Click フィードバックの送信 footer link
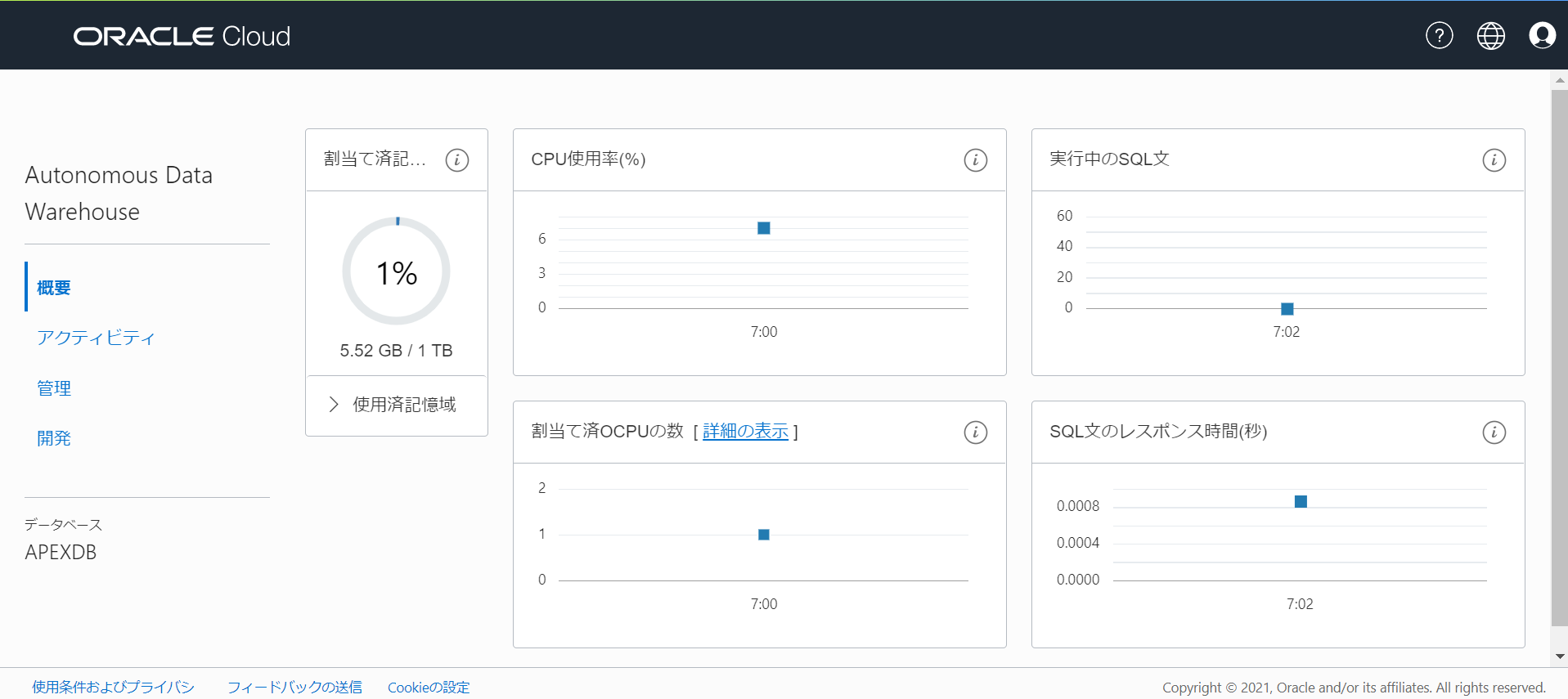This screenshot has height=699, width=1568. [294, 687]
